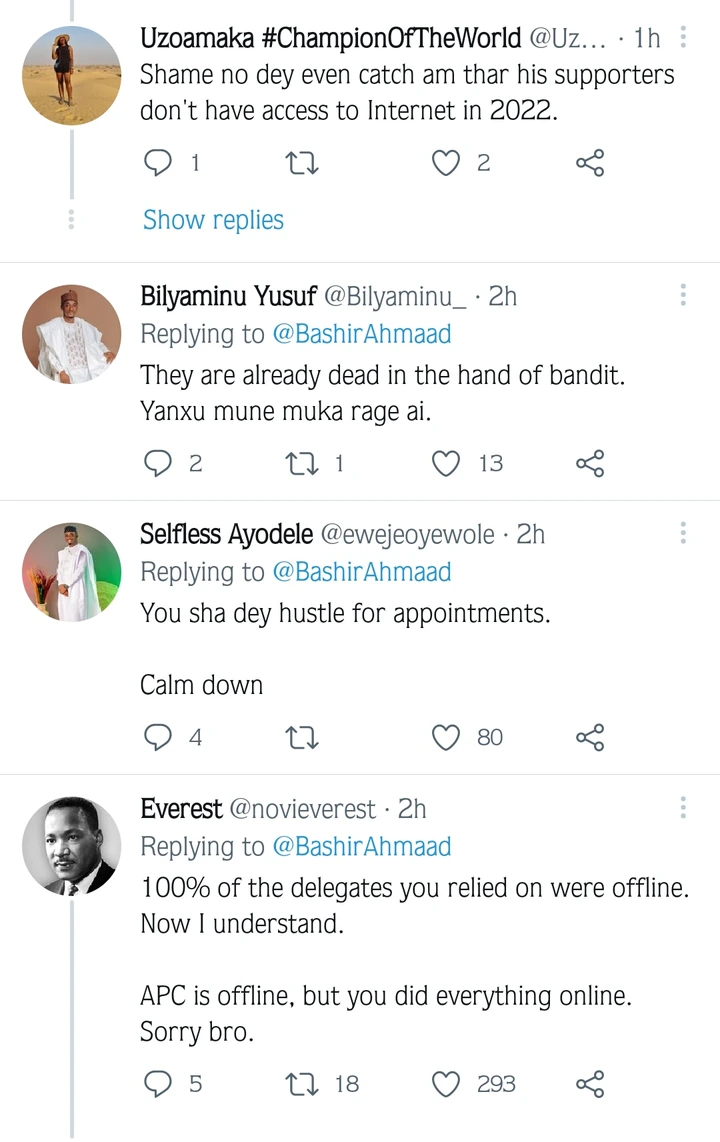Like Everest's tweet with 293 likes

point(445,1084)
